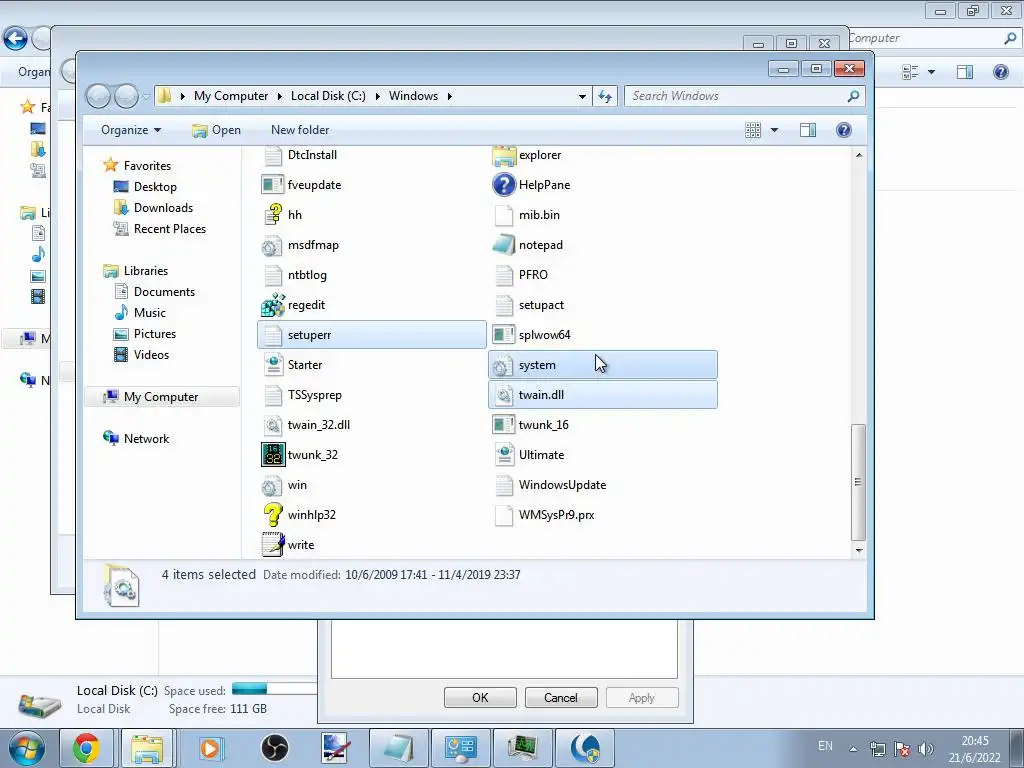Open OBS Studio from the taskbar

[x=275, y=748]
